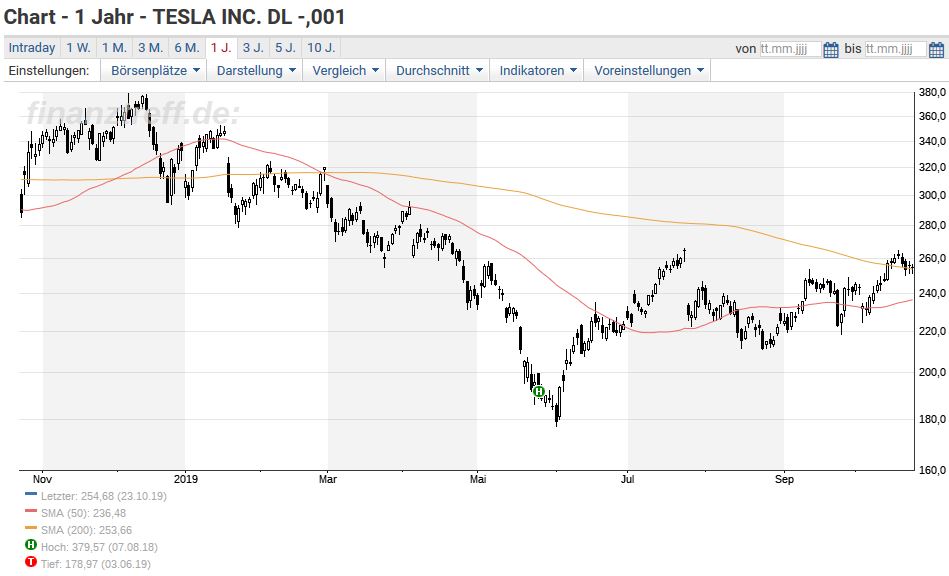Viewport: 949px width, 576px height.
Task: Select the 5 J. time range tab
Action: coord(285,48)
